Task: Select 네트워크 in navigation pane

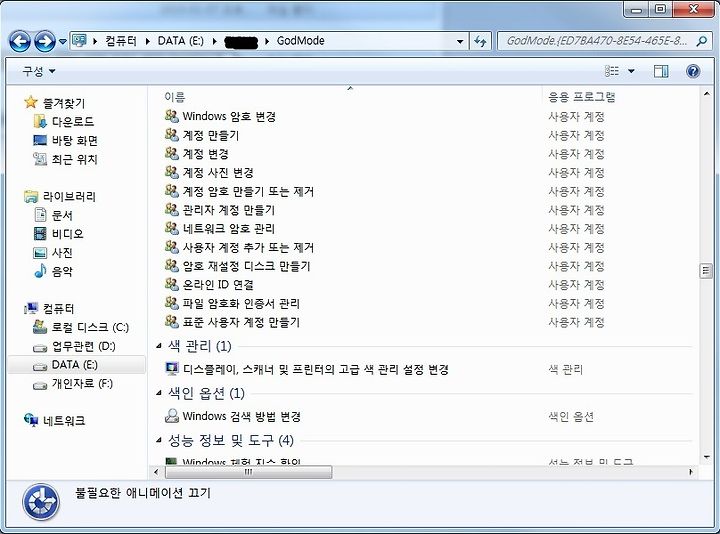Action: pos(64,421)
